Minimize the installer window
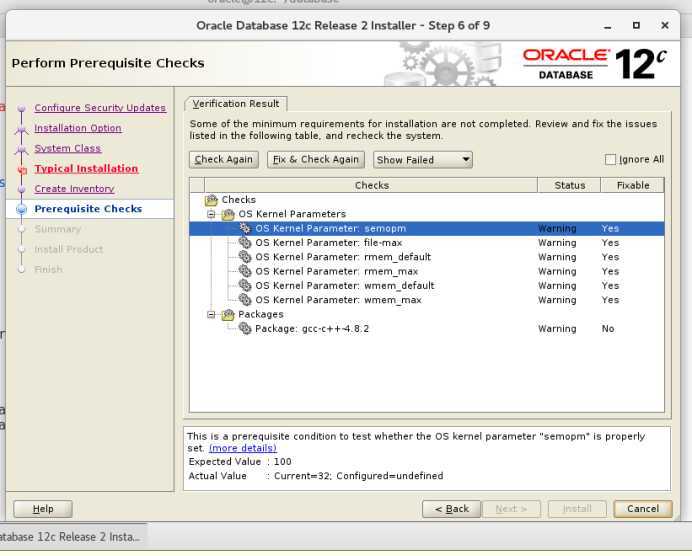Viewport: 692px width, 556px height. (608, 26)
